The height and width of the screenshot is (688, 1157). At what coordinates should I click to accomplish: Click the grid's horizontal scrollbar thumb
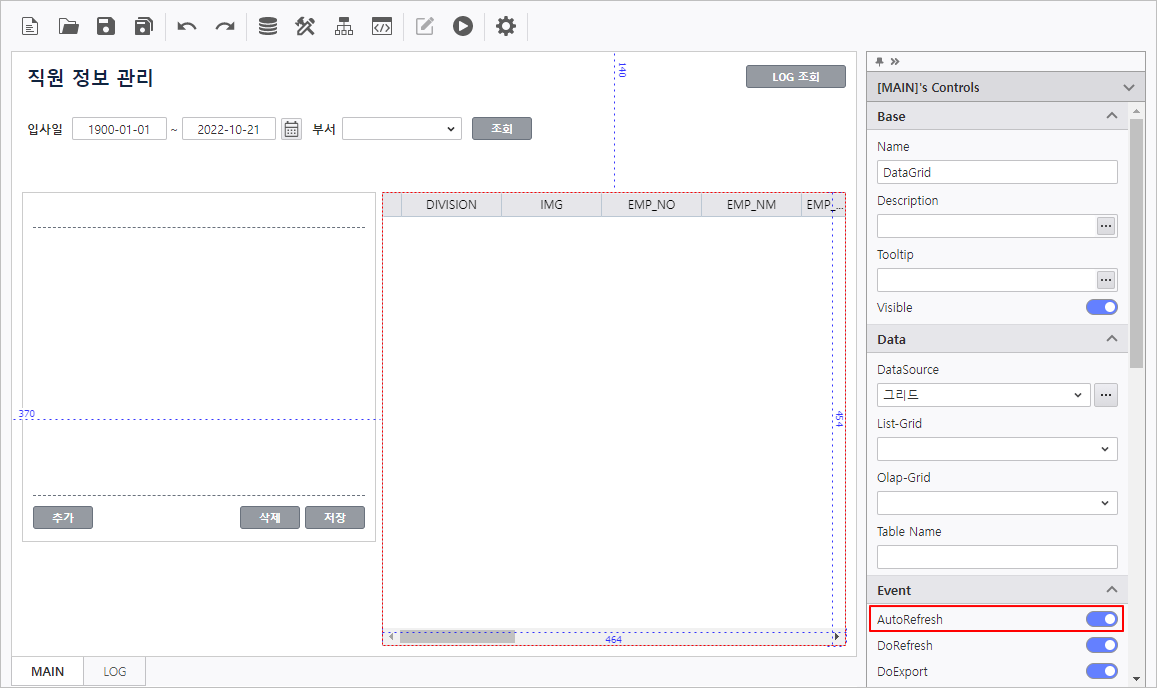point(457,636)
